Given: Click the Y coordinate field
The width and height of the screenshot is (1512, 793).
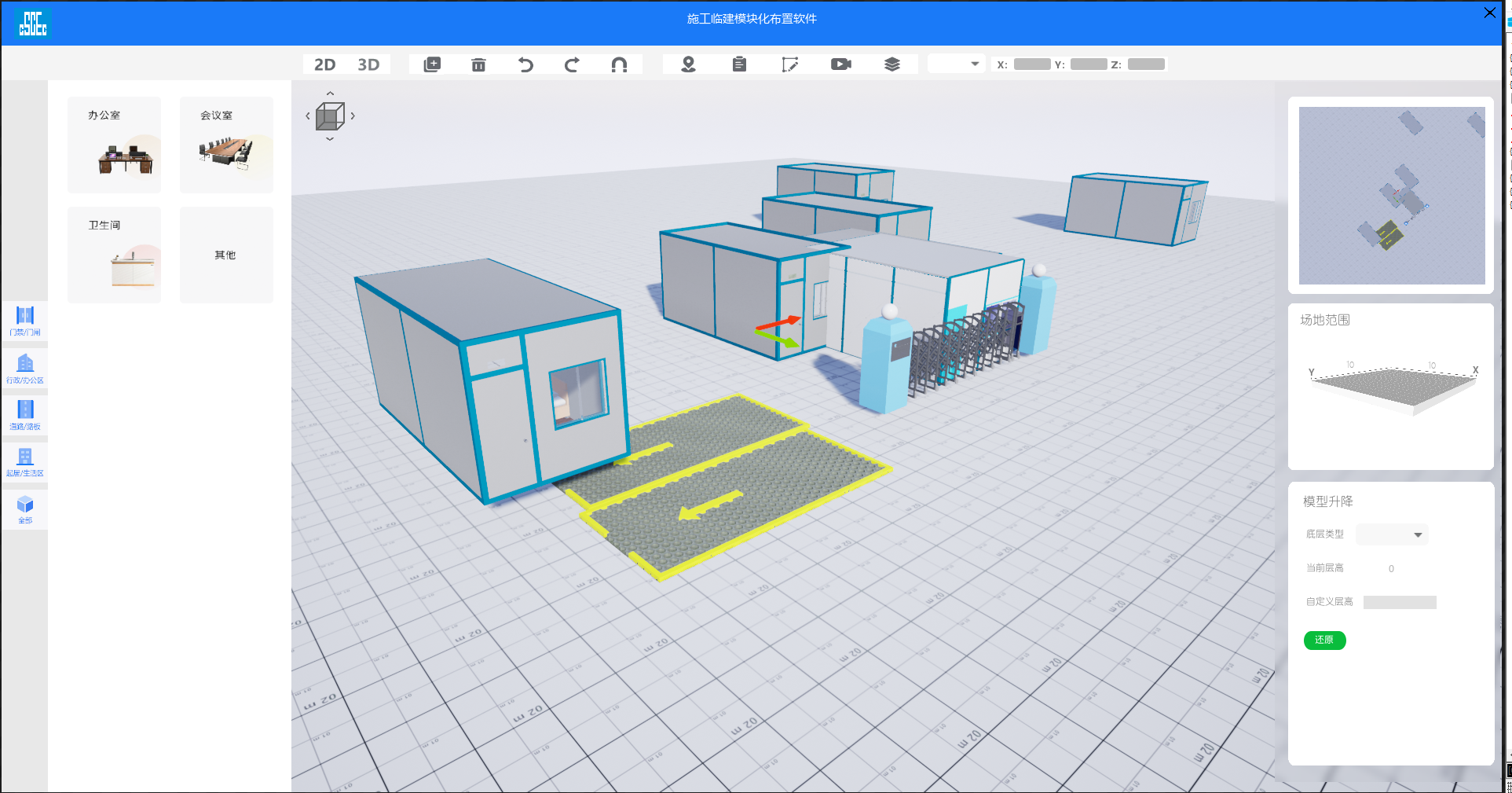Looking at the screenshot, I should pyautogui.click(x=1089, y=64).
